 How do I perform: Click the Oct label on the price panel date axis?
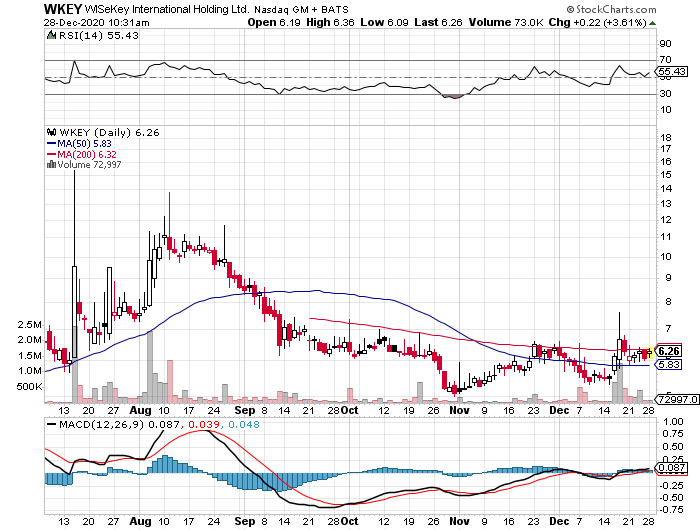350,410
